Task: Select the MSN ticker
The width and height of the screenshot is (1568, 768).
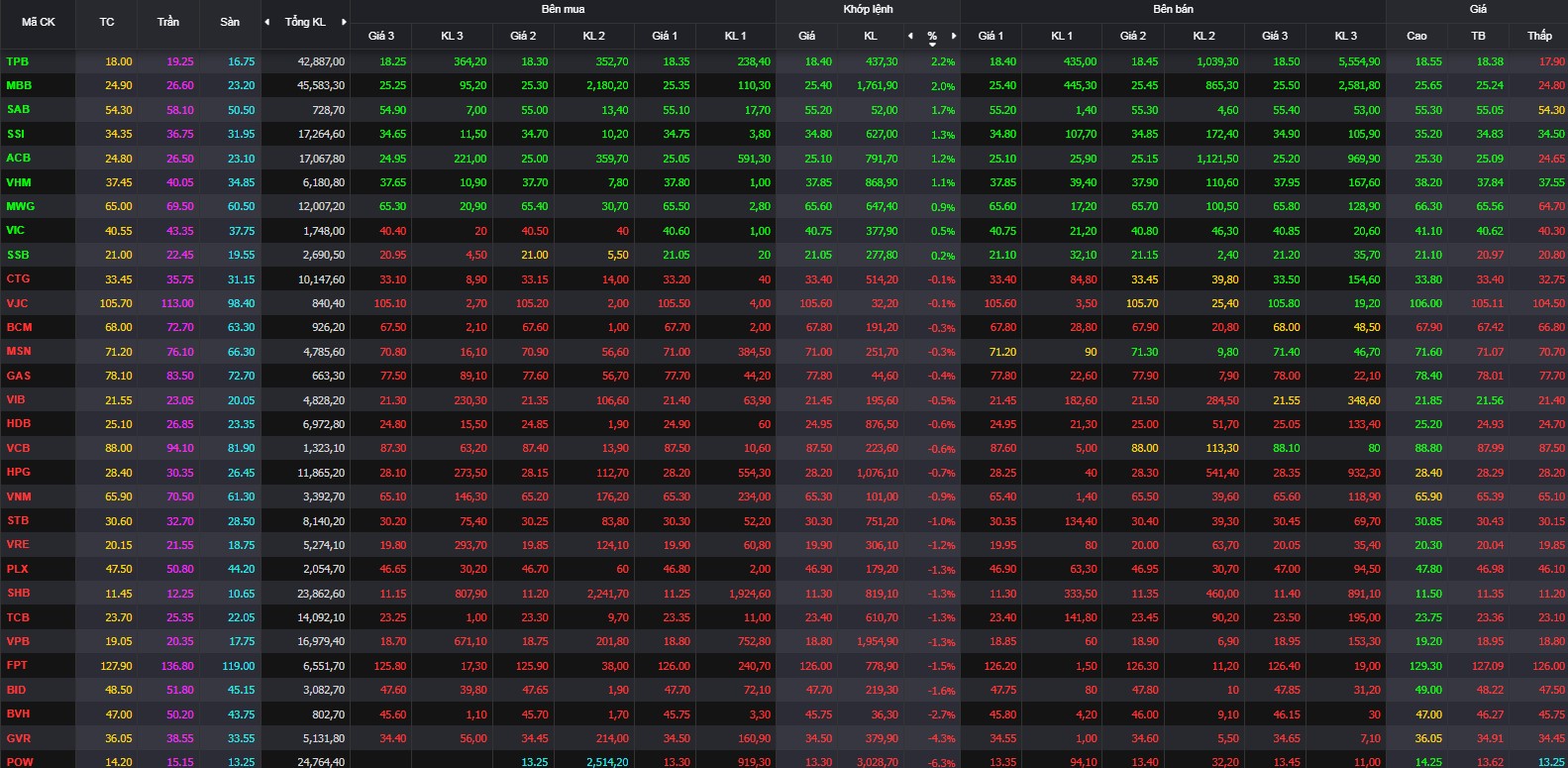Action: click(19, 351)
